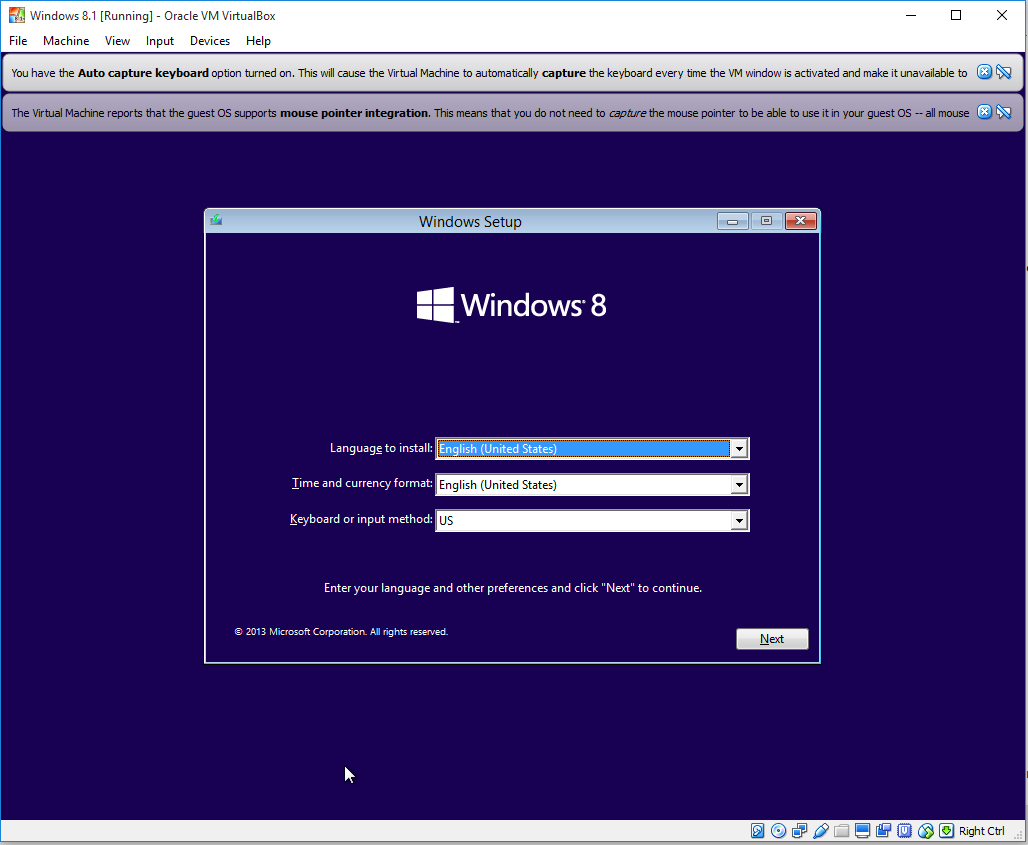Click the mouse integration status icon
Viewport: 1028px width, 845px height.
pyautogui.click(x=925, y=830)
